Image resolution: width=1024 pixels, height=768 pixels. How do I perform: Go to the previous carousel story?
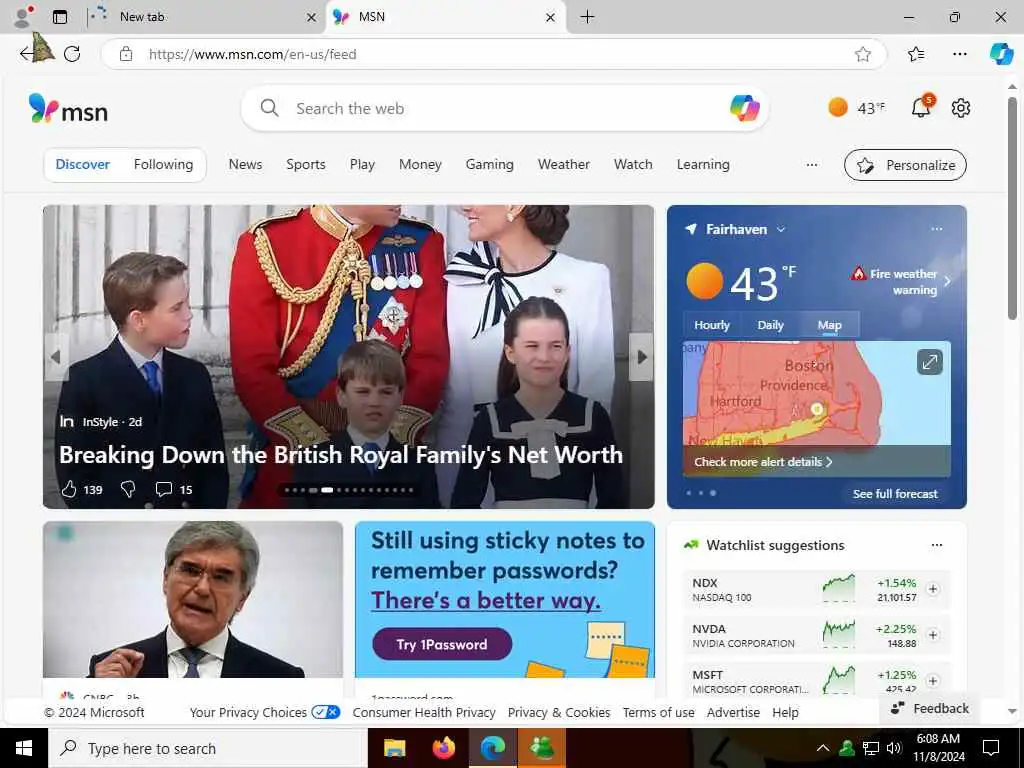56,357
